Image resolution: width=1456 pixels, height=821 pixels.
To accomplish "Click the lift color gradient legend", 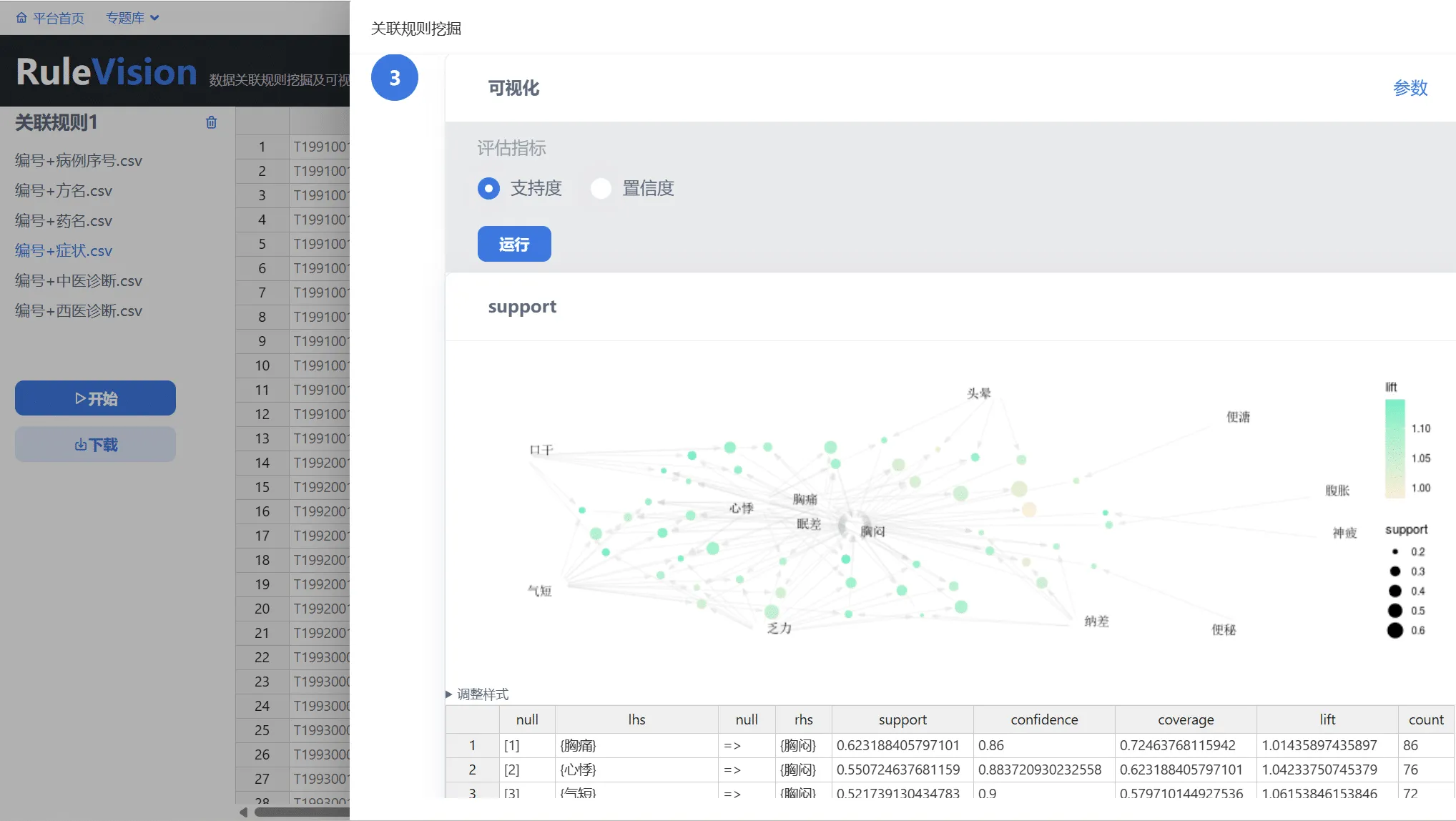I will point(1394,448).
